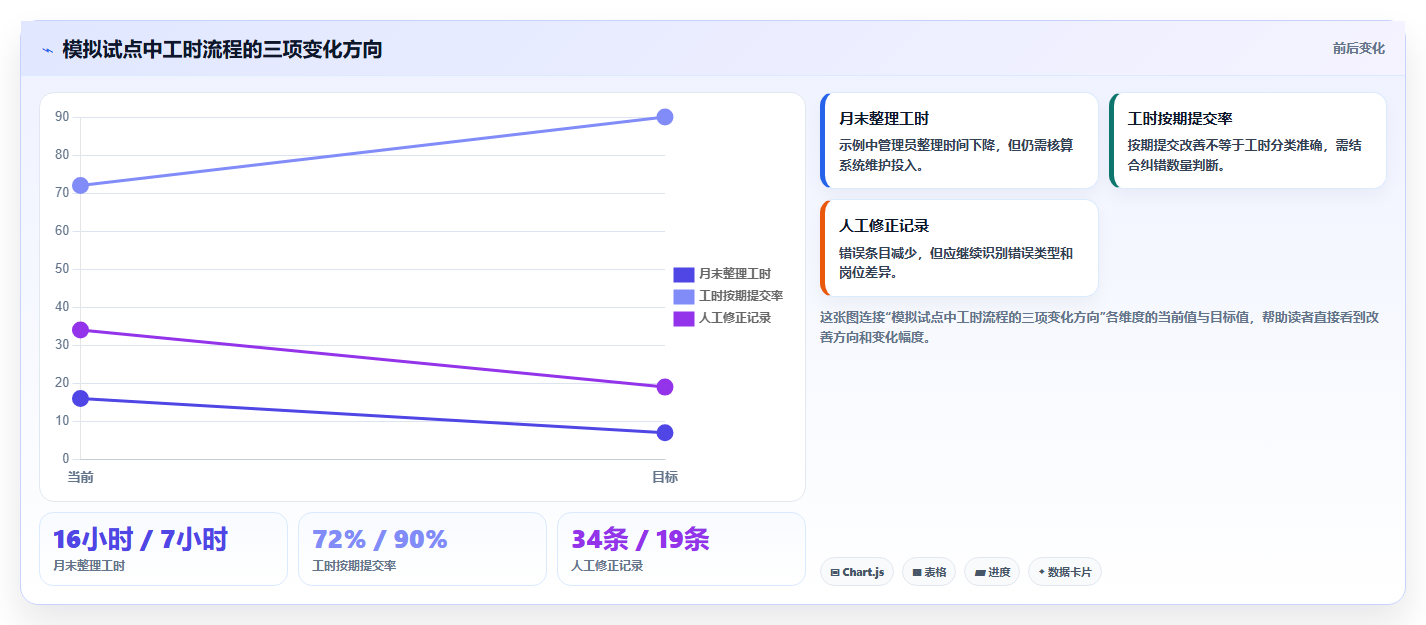Click the 19 data point at 目标
This screenshot has height=625, width=1426.
[665, 387]
